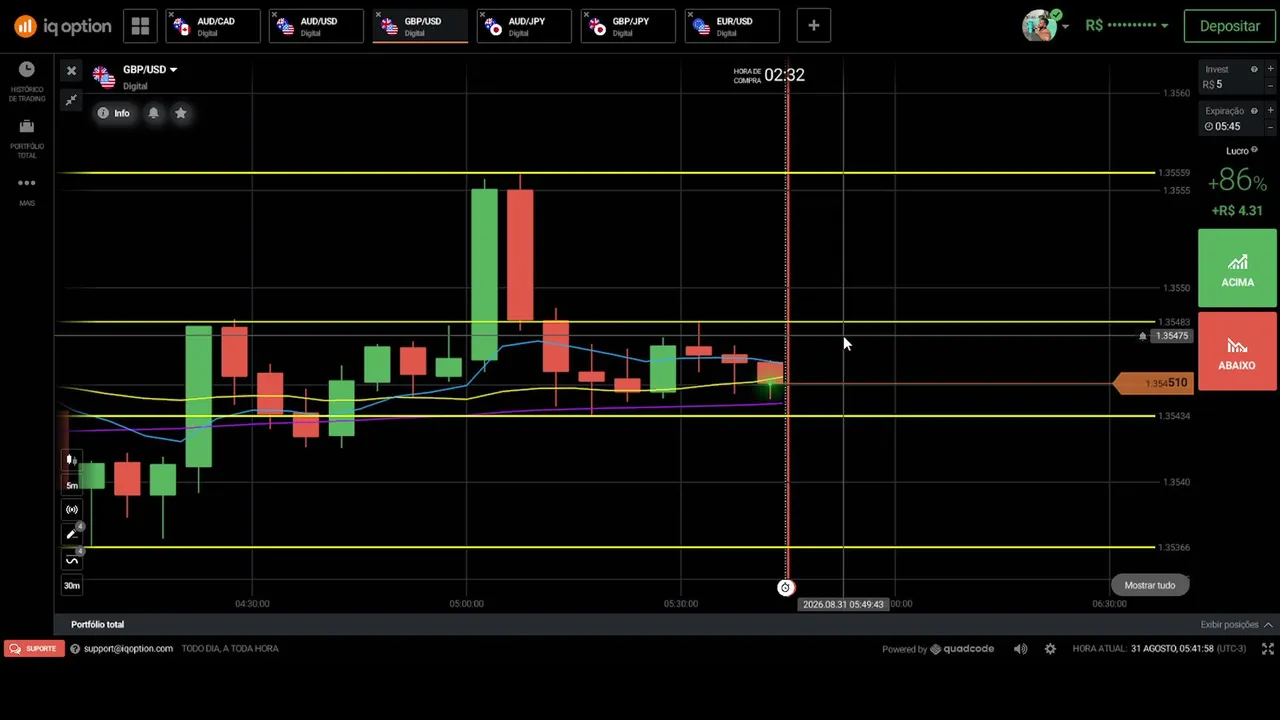Image resolution: width=1280 pixels, height=720 pixels.
Task: Open the asset grid layout icon
Action: click(140, 26)
